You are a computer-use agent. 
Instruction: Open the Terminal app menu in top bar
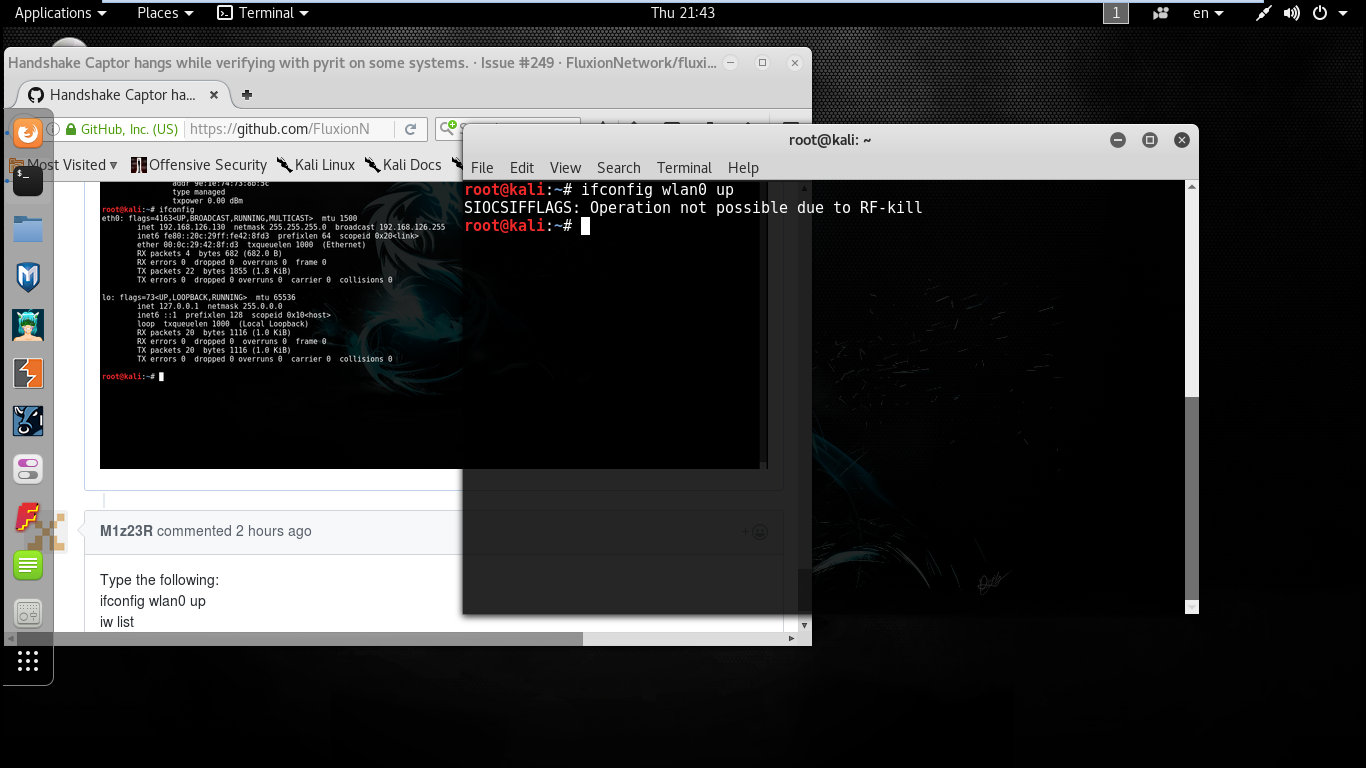point(264,13)
